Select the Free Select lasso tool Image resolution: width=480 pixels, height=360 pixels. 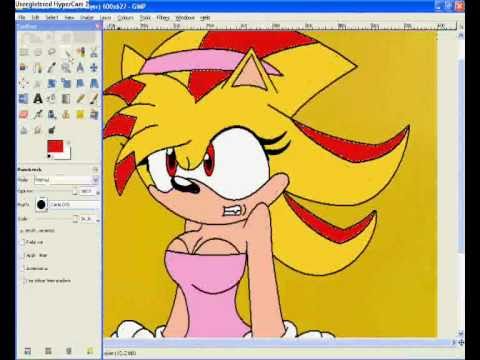tap(52, 52)
